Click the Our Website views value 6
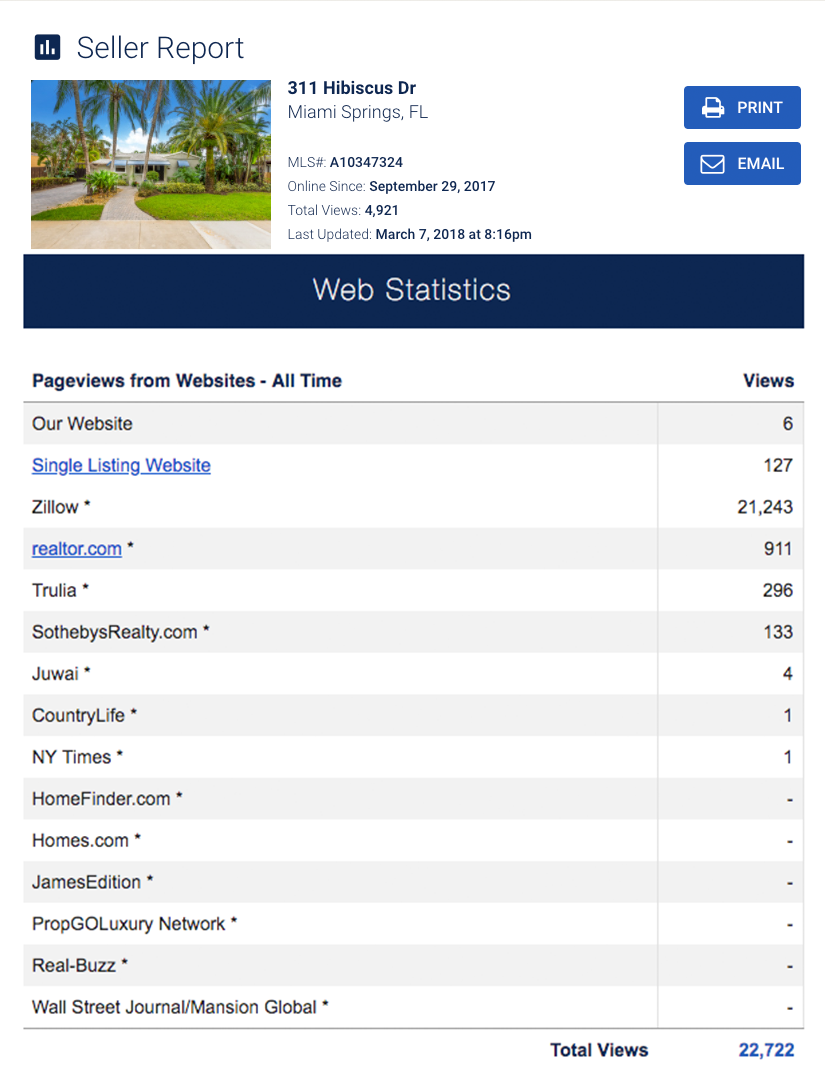Image resolution: width=825 pixels, height=1089 pixels. click(788, 424)
